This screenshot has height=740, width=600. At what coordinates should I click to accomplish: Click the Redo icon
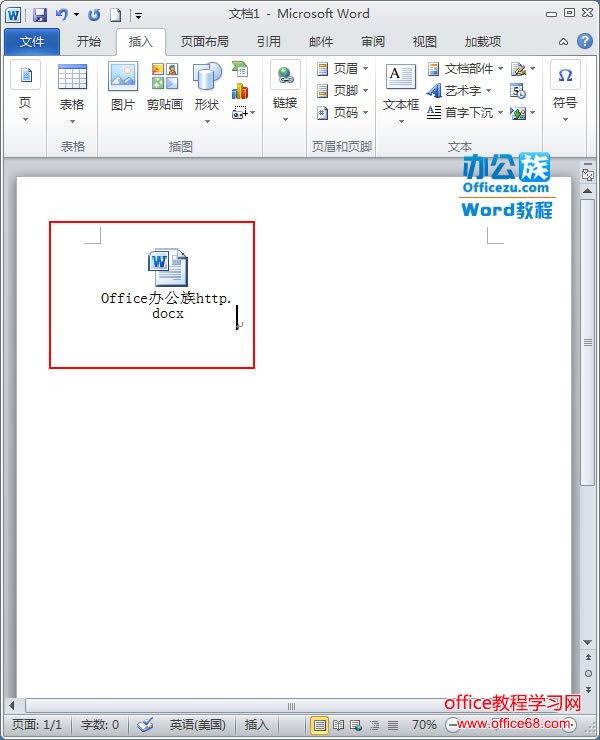pyautogui.click(x=94, y=15)
